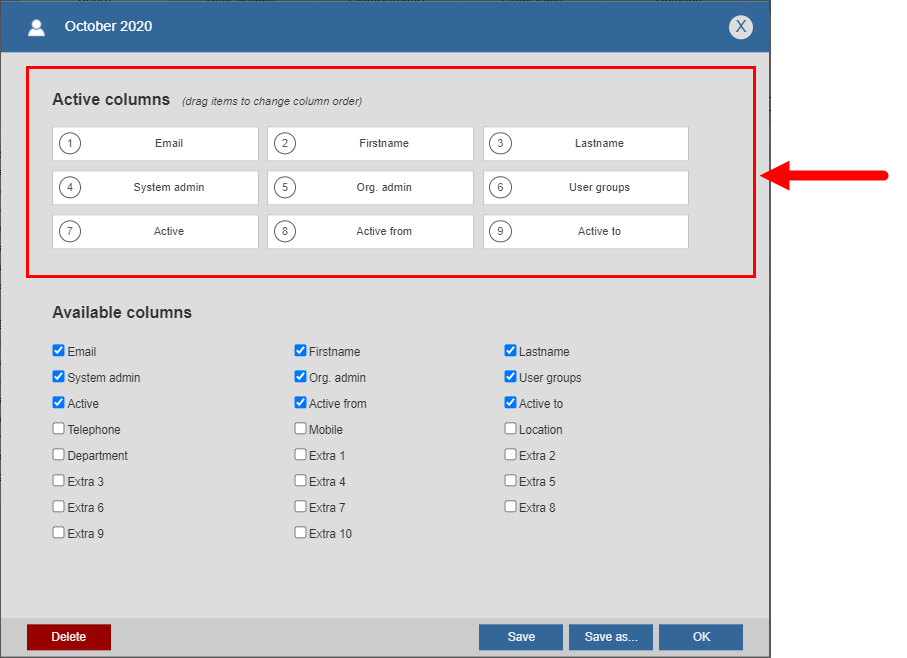The width and height of the screenshot is (907, 658).
Task: Tick the Extra 10 checkbox
Action: 300,533
